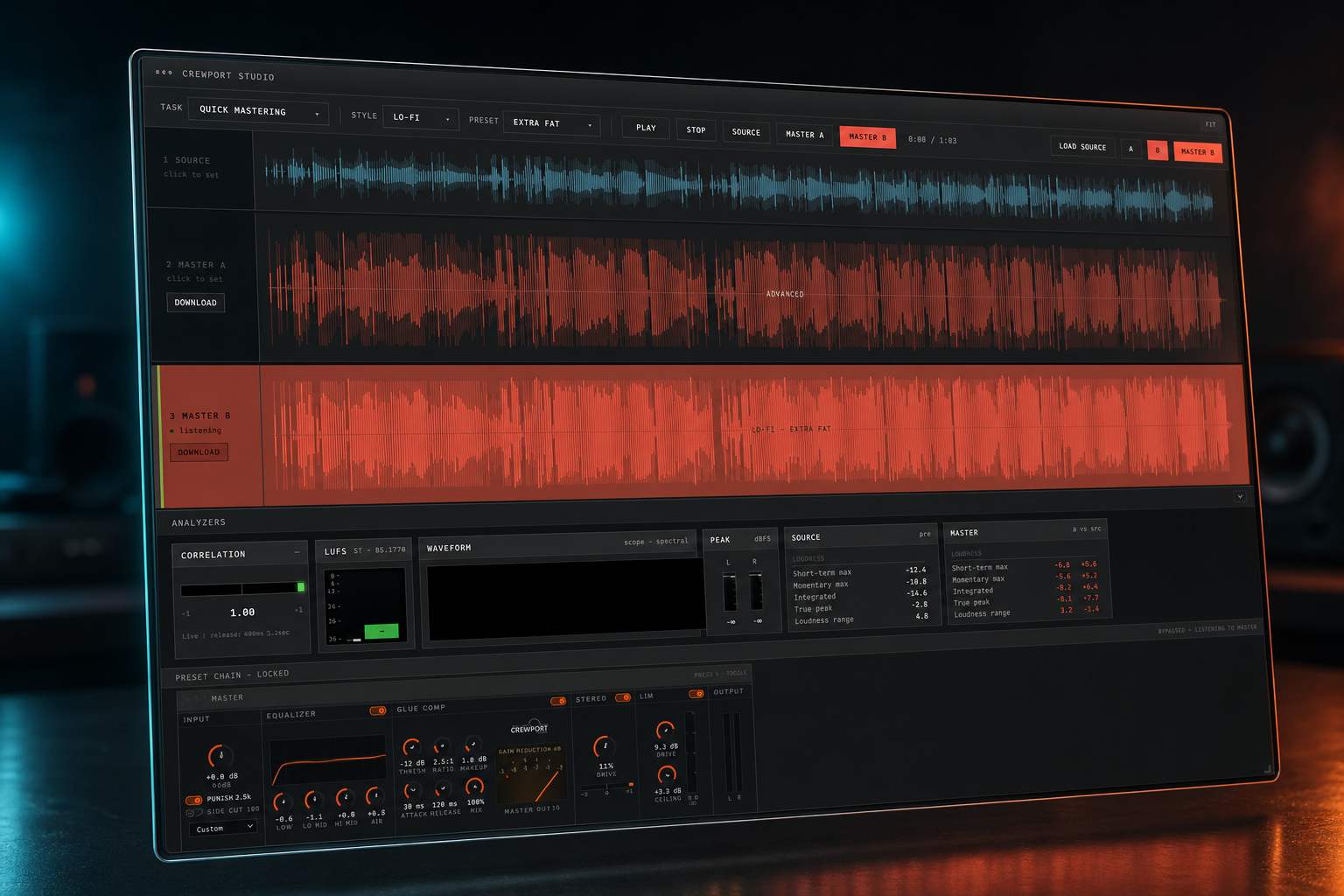The height and width of the screenshot is (896, 1344).
Task: Collapse the Correlation analyzer panel
Action: click(297, 552)
